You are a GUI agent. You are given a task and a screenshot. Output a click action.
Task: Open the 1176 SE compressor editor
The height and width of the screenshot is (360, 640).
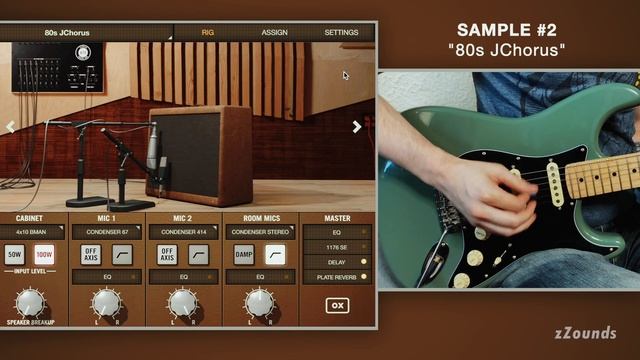click(x=336, y=247)
